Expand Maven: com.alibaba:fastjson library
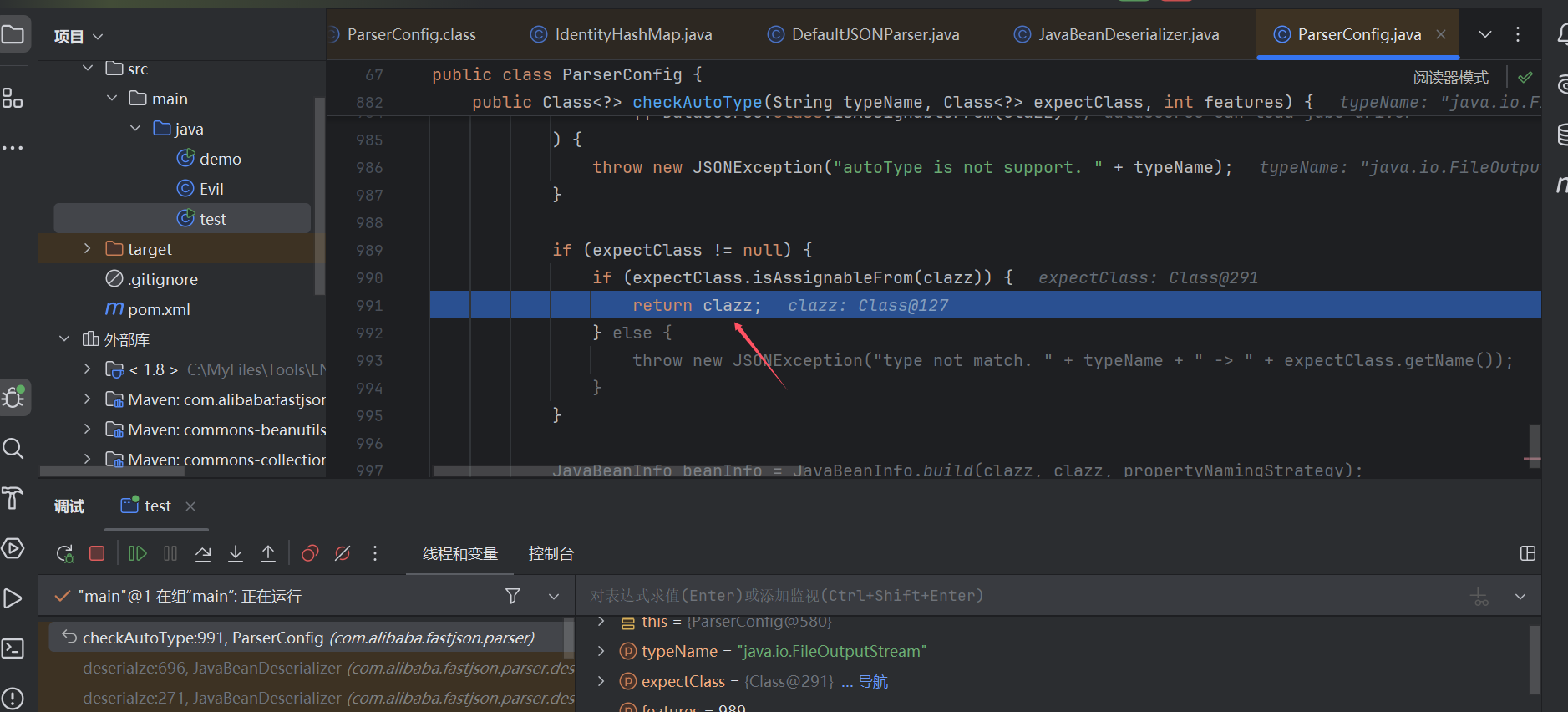This screenshot has height=712, width=1568. coord(87,399)
